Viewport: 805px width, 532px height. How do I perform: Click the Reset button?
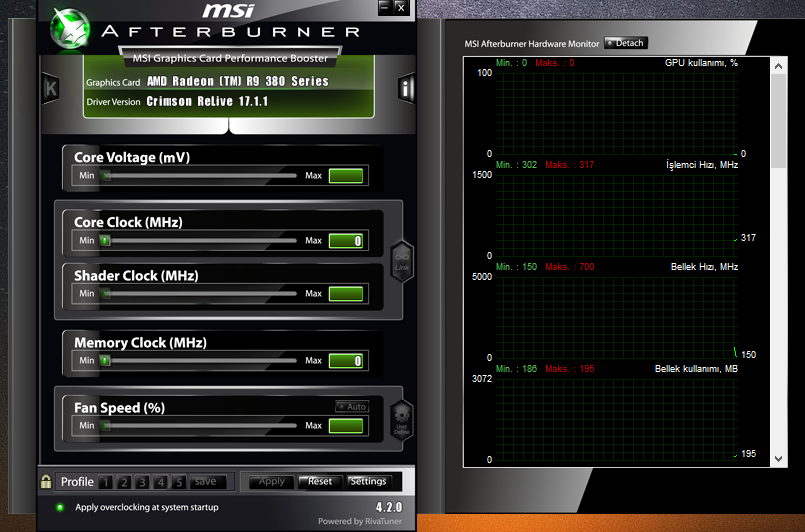[x=319, y=482]
